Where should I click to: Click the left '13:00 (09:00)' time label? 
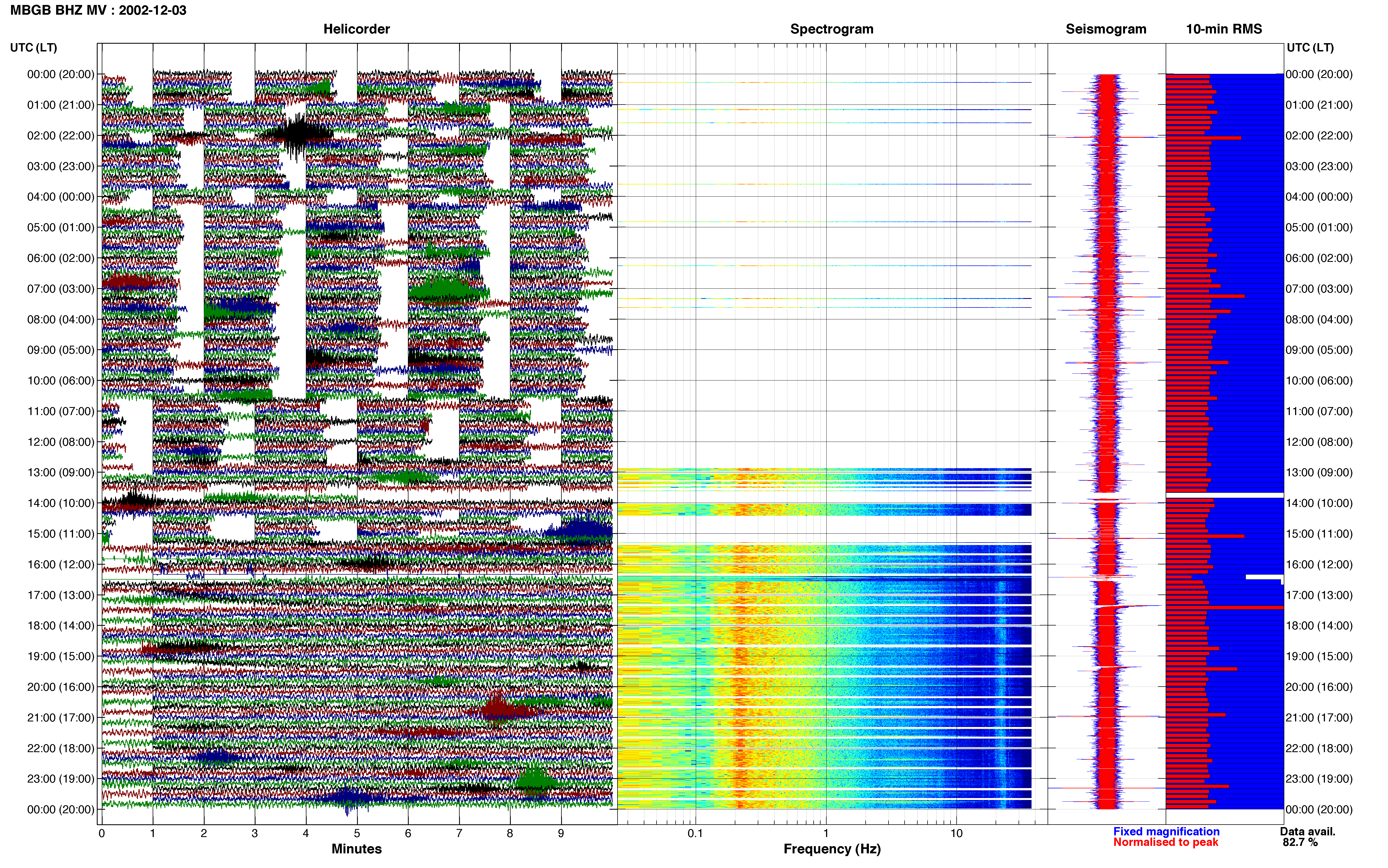(61, 473)
